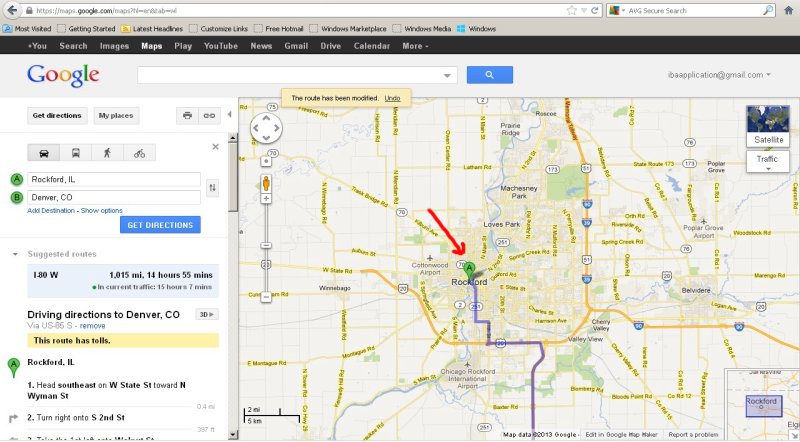Open Gmail in Google bar
800x442 pixels.
click(296, 46)
